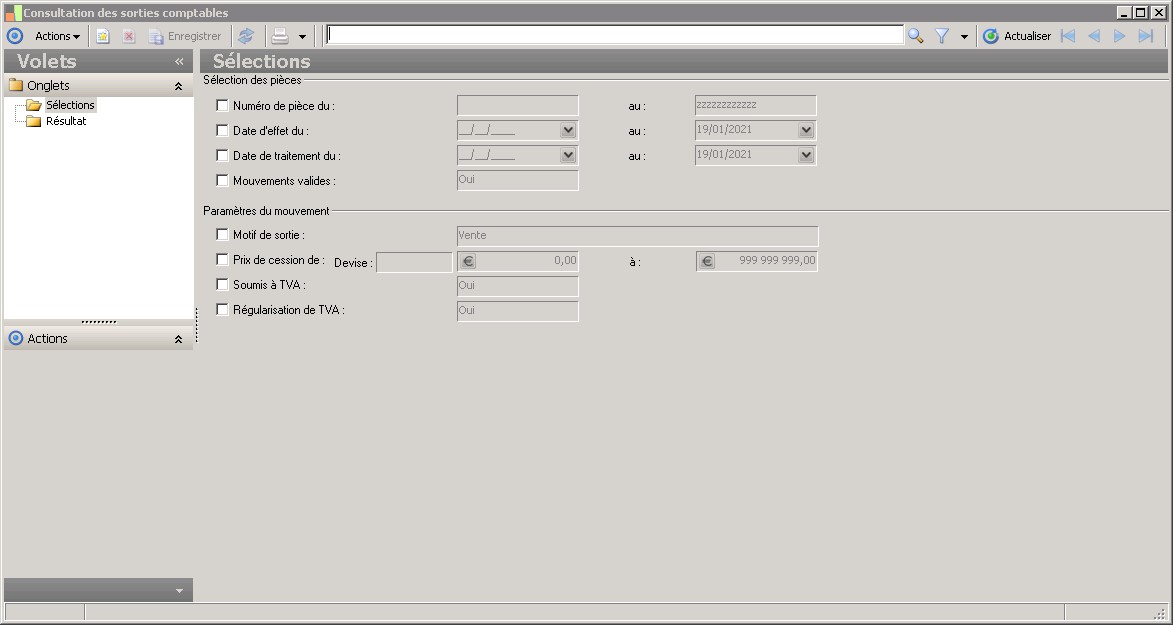Click euro icon on minimum price
Viewport: 1173px width, 625px height.
click(x=468, y=261)
